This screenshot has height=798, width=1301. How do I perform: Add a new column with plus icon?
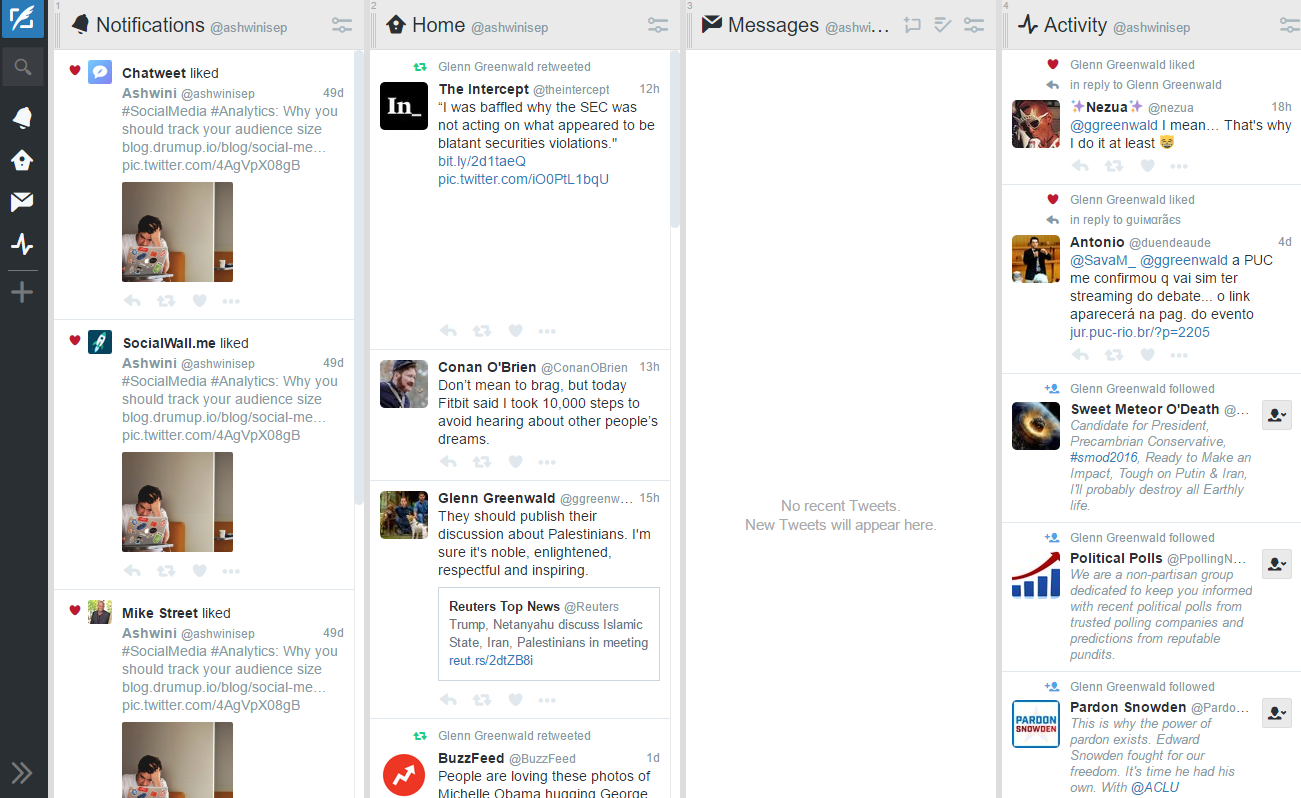[x=22, y=292]
